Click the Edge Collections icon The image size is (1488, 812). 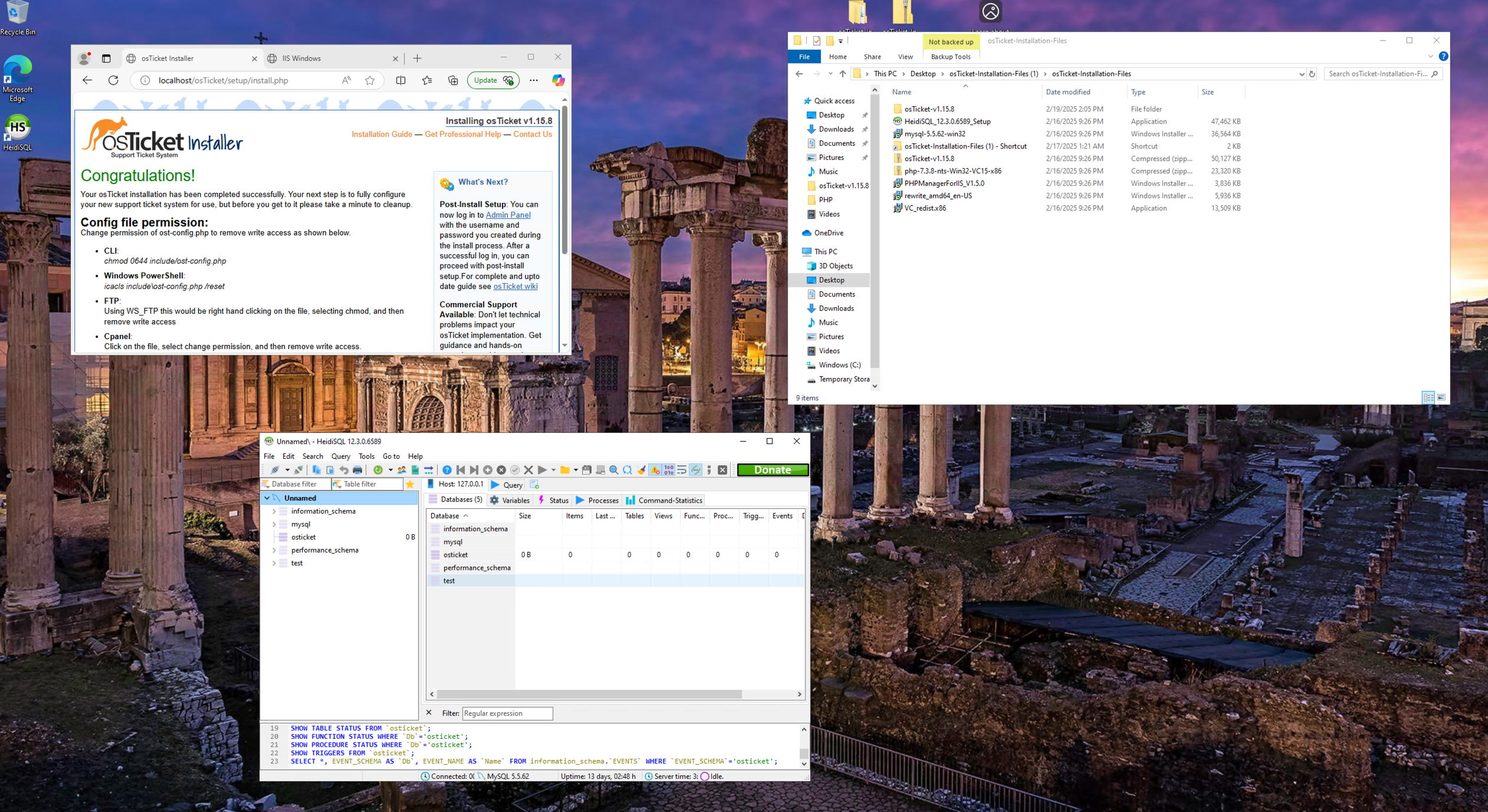coord(453,80)
